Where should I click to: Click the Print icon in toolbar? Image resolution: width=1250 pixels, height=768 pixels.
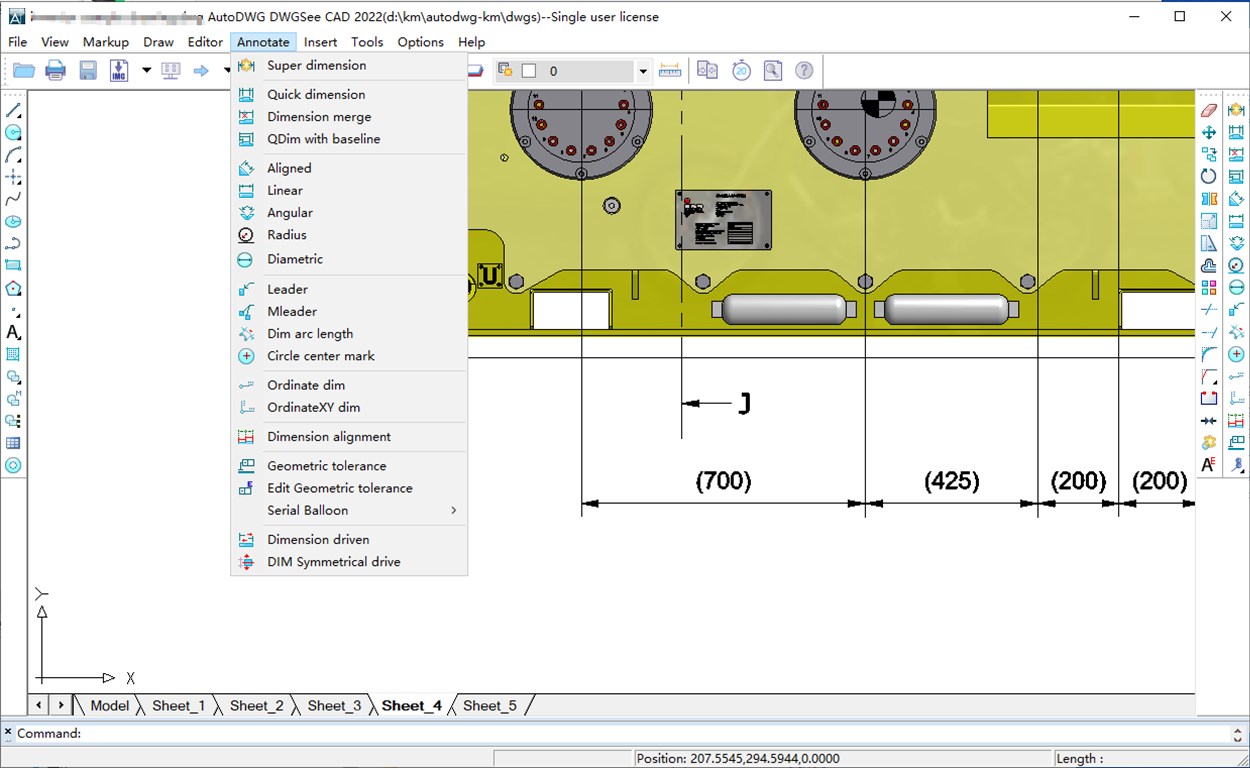[x=56, y=70]
